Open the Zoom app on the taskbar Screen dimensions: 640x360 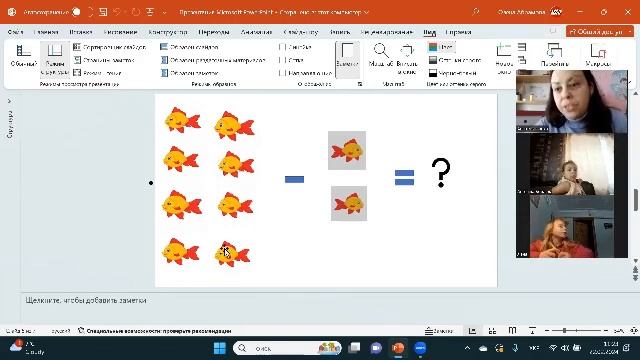click(x=420, y=348)
